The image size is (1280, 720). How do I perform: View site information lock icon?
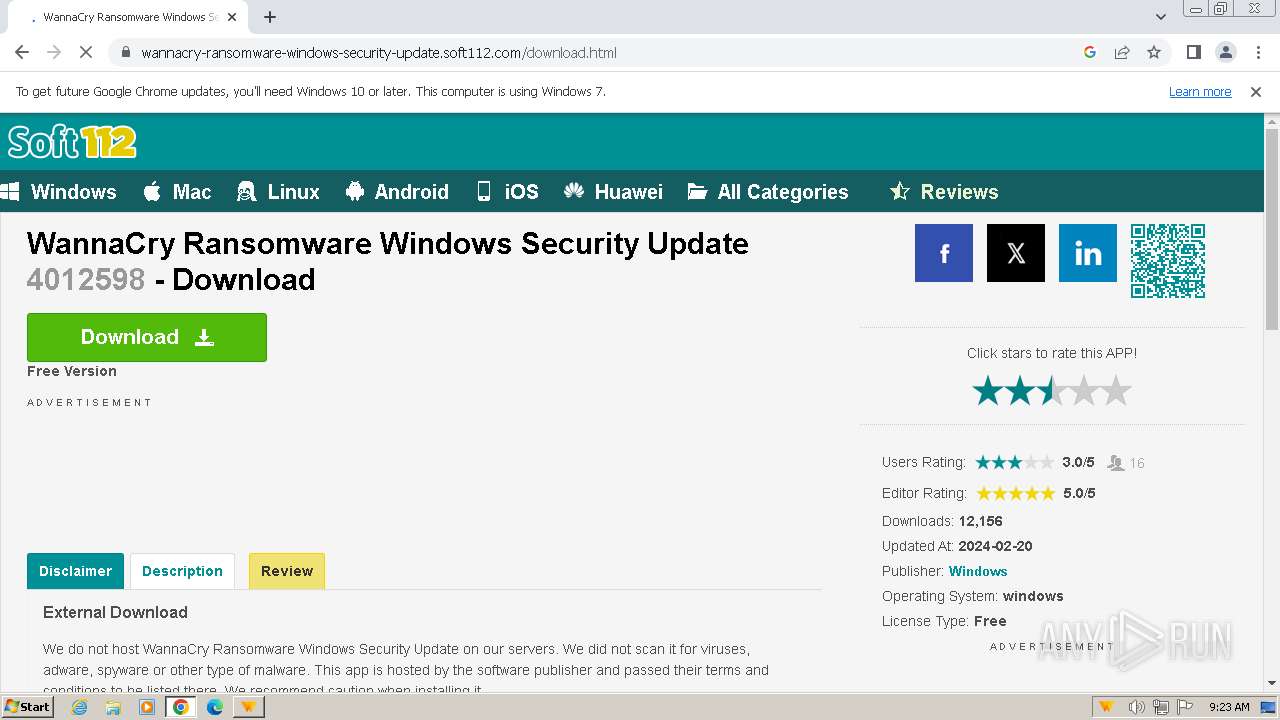(125, 53)
